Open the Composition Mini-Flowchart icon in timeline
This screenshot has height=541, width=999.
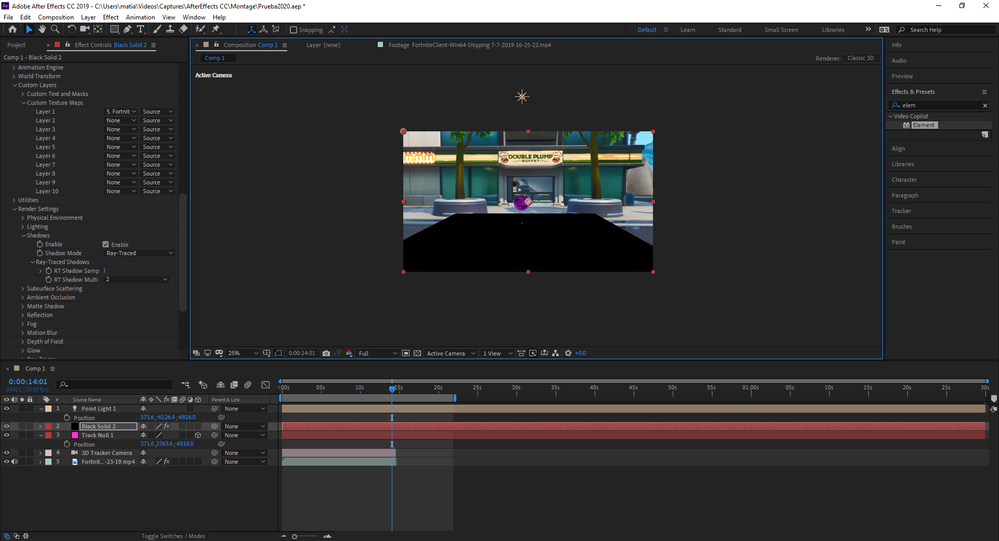(x=185, y=385)
